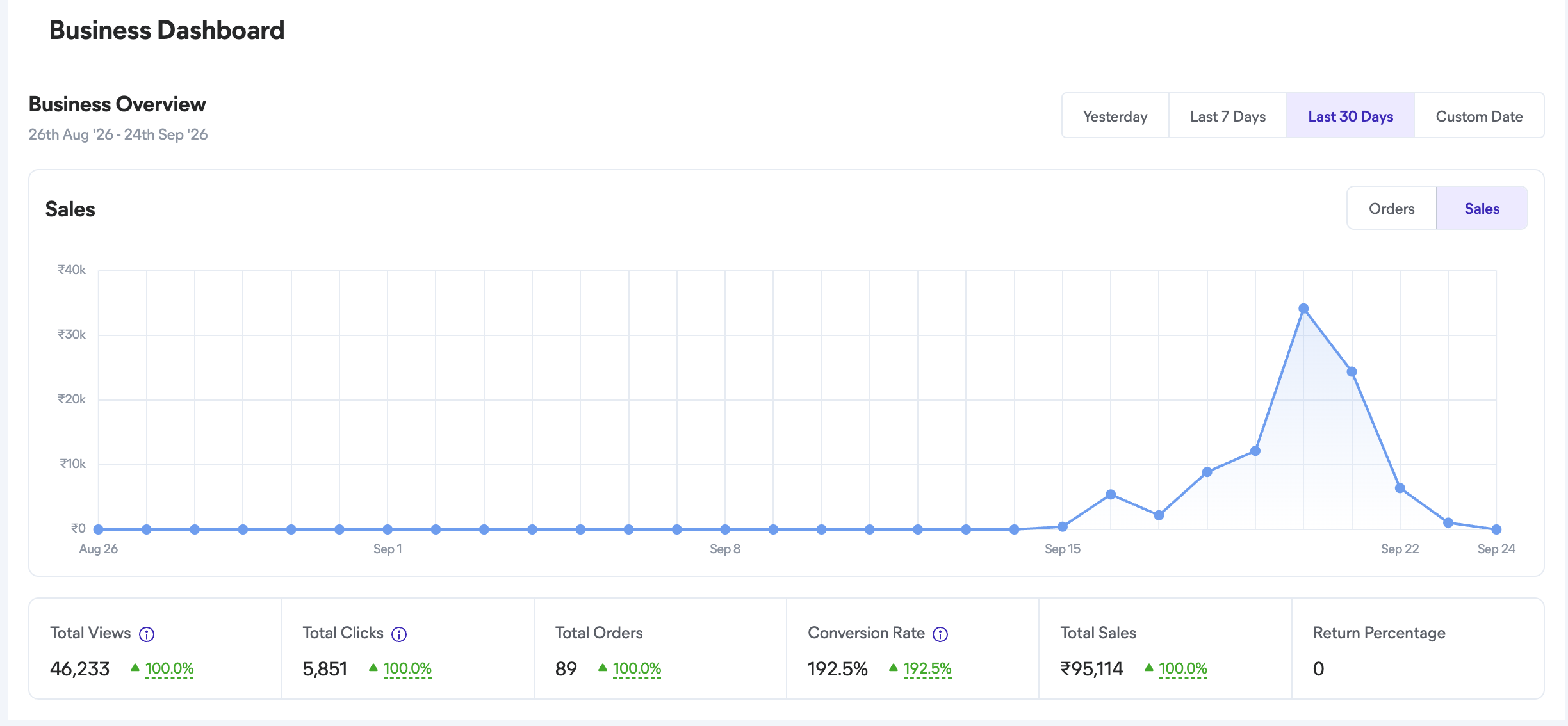Click the Total Sales label
Screen dimensions: 1568x726
[1098, 633]
